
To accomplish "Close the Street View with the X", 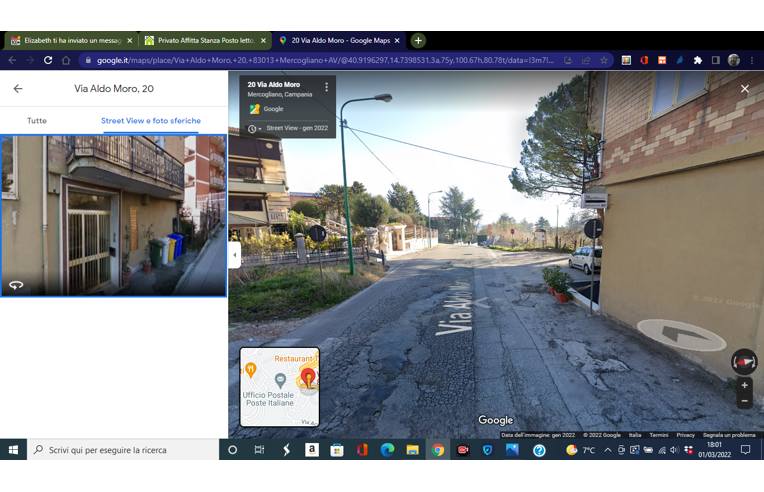I will pos(744,89).
